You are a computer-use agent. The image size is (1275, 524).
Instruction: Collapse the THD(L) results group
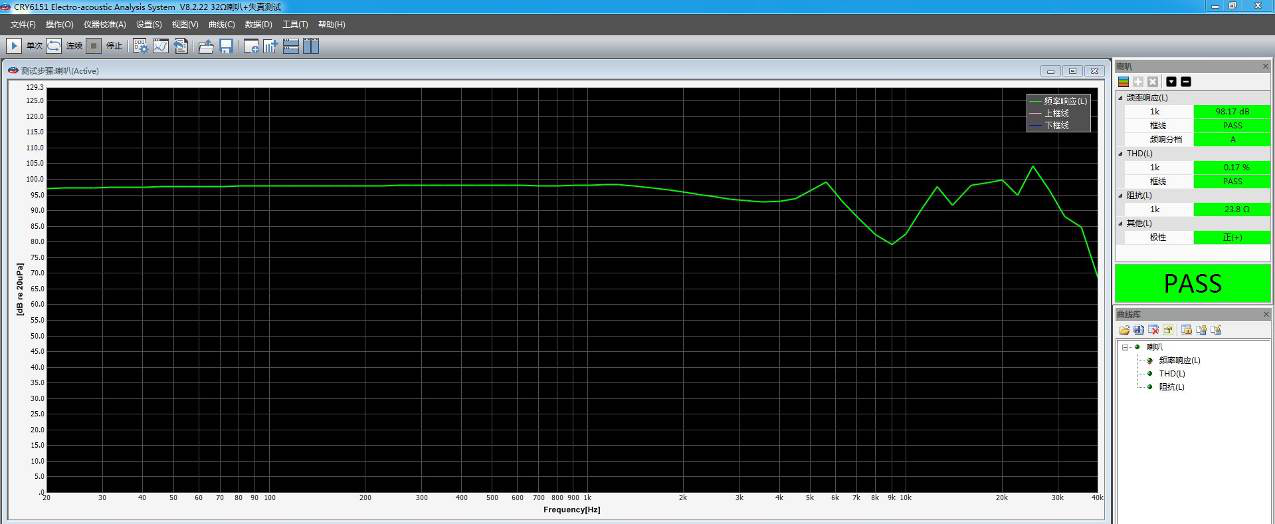[1121, 154]
